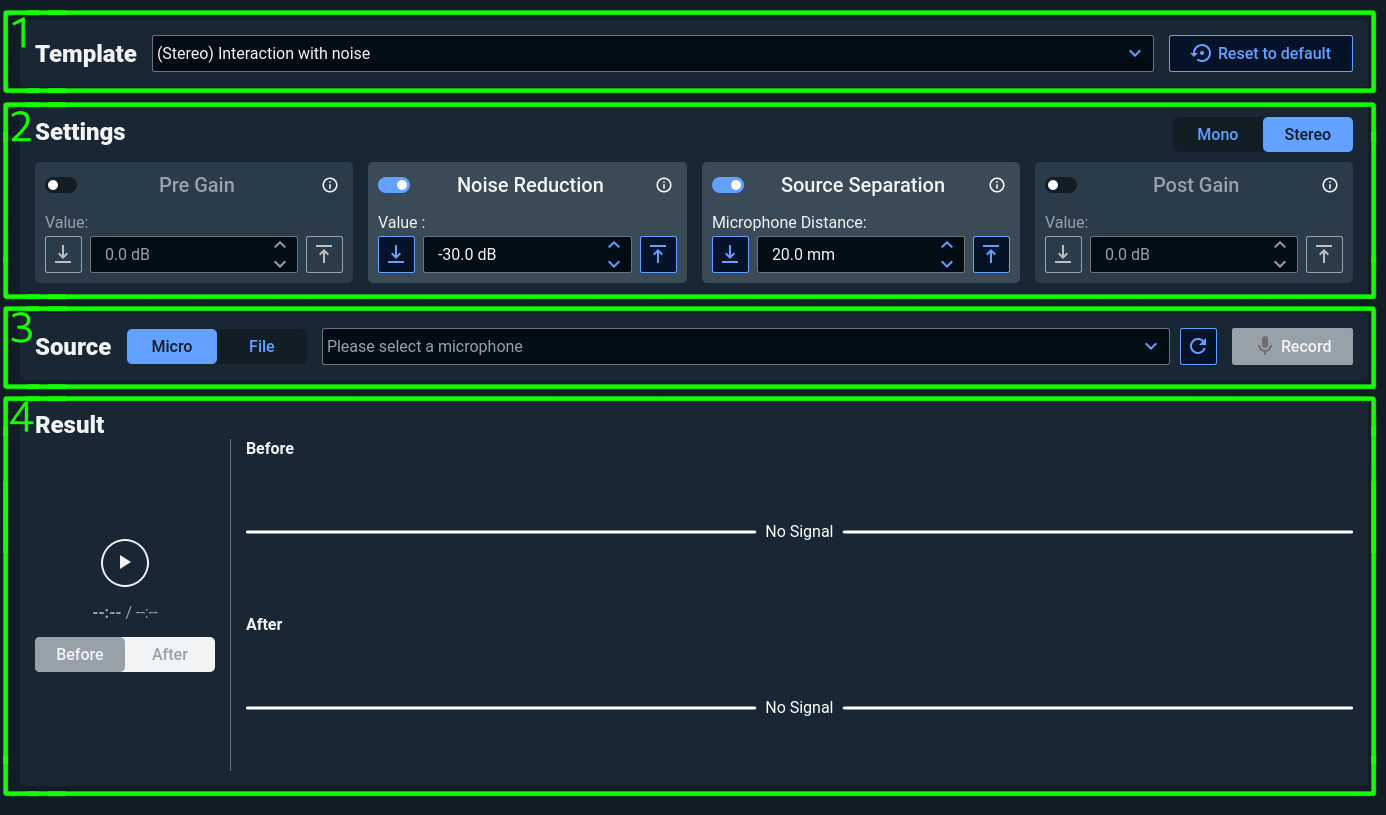Refresh the microphone list
This screenshot has width=1386, height=815.
point(1198,346)
